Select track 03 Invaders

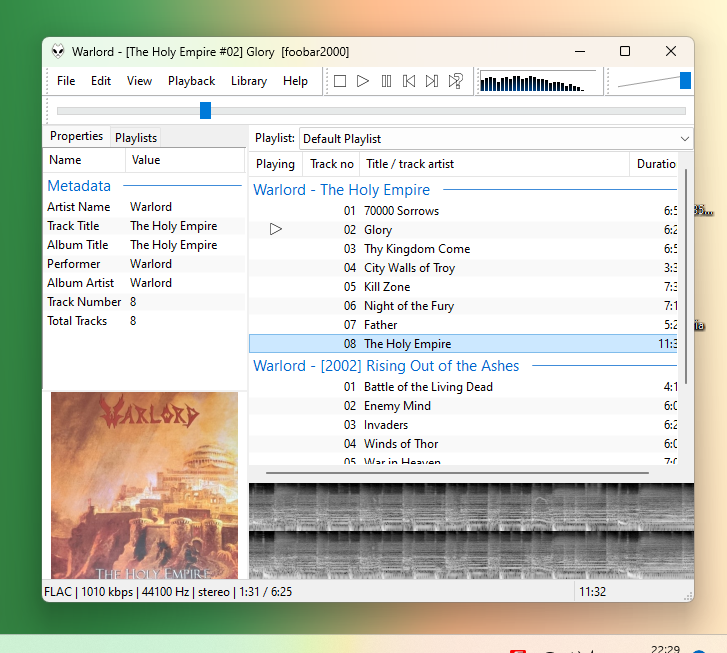coord(463,425)
